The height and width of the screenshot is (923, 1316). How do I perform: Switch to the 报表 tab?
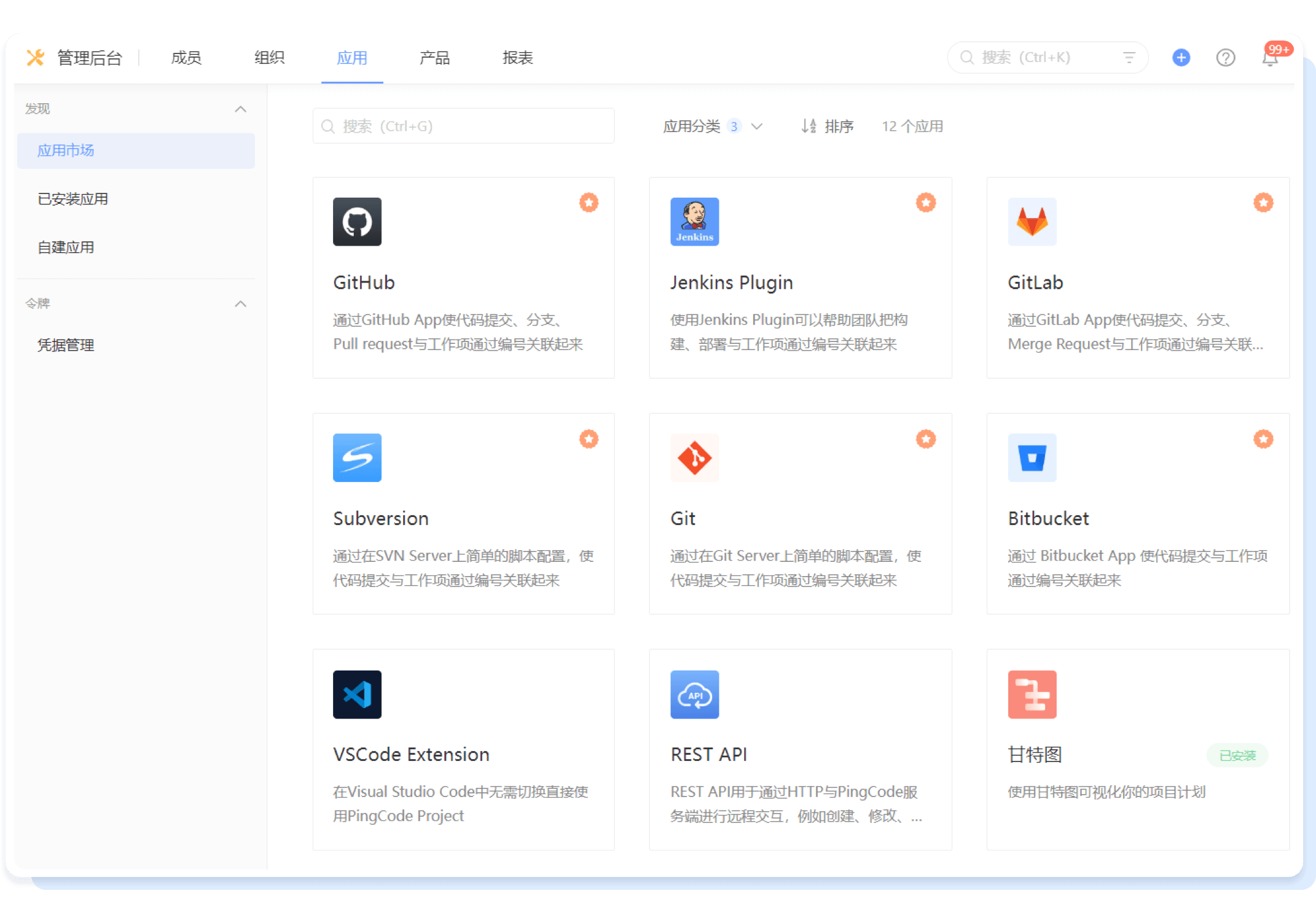517,58
